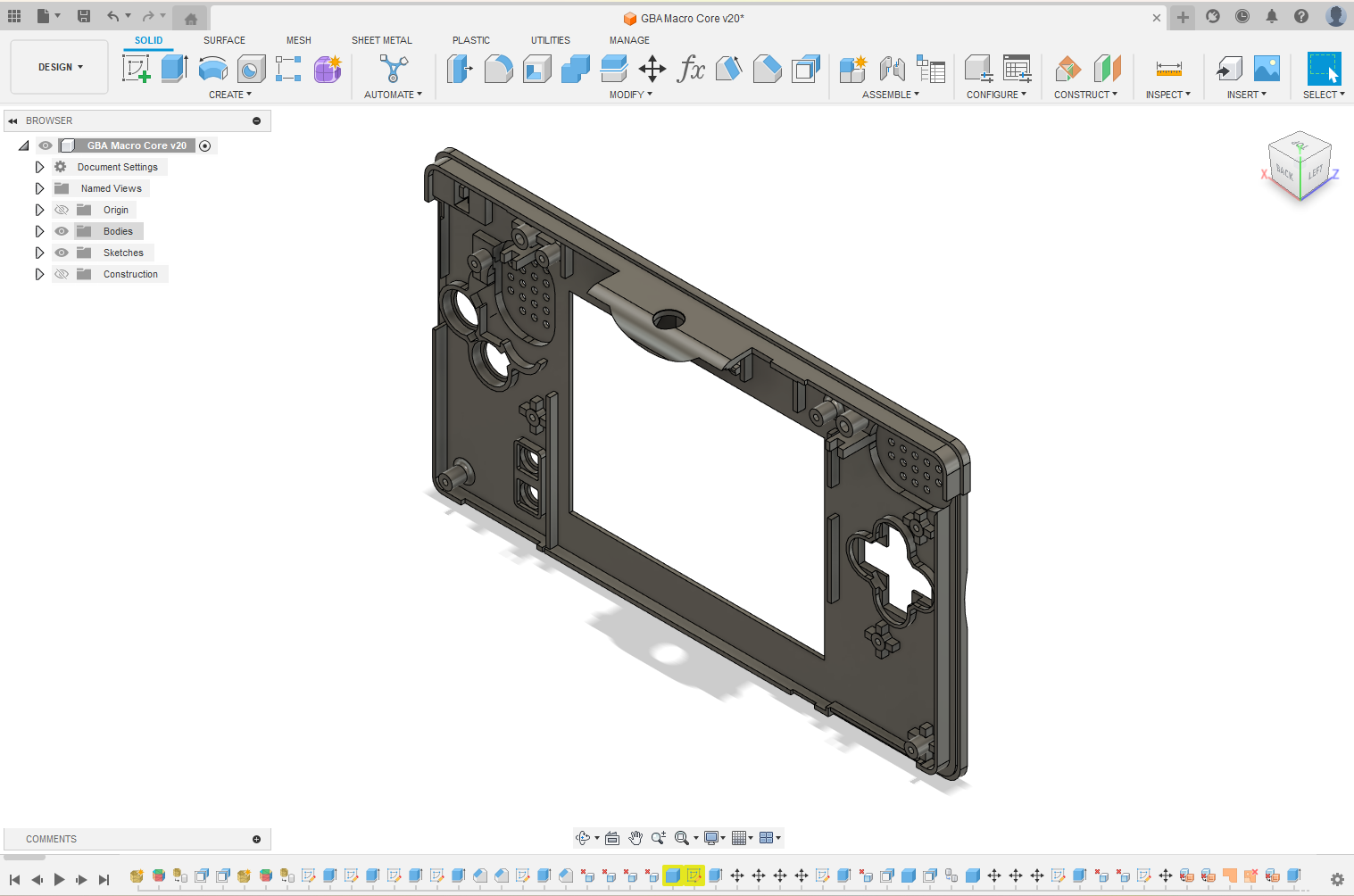Viewport: 1354px width, 896px height.
Task: Choose the Hole tool icon
Action: pos(251,69)
